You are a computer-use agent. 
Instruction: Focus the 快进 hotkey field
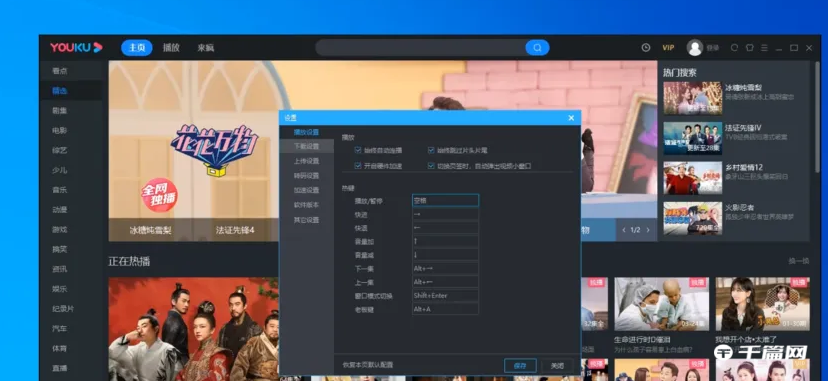click(445, 214)
